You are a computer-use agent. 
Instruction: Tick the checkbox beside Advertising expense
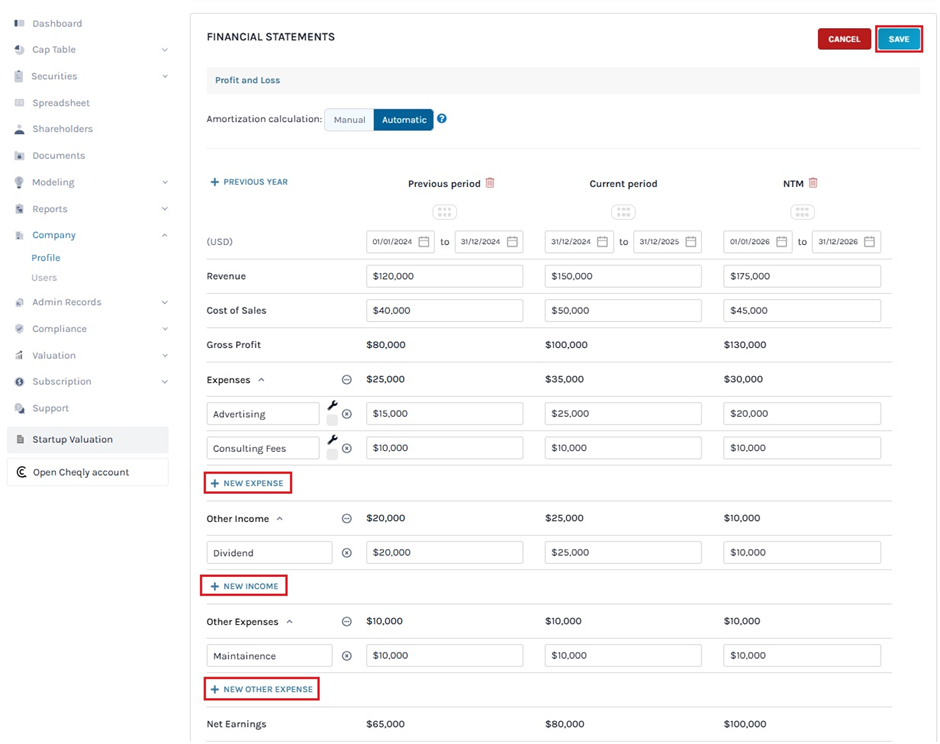pos(332,421)
